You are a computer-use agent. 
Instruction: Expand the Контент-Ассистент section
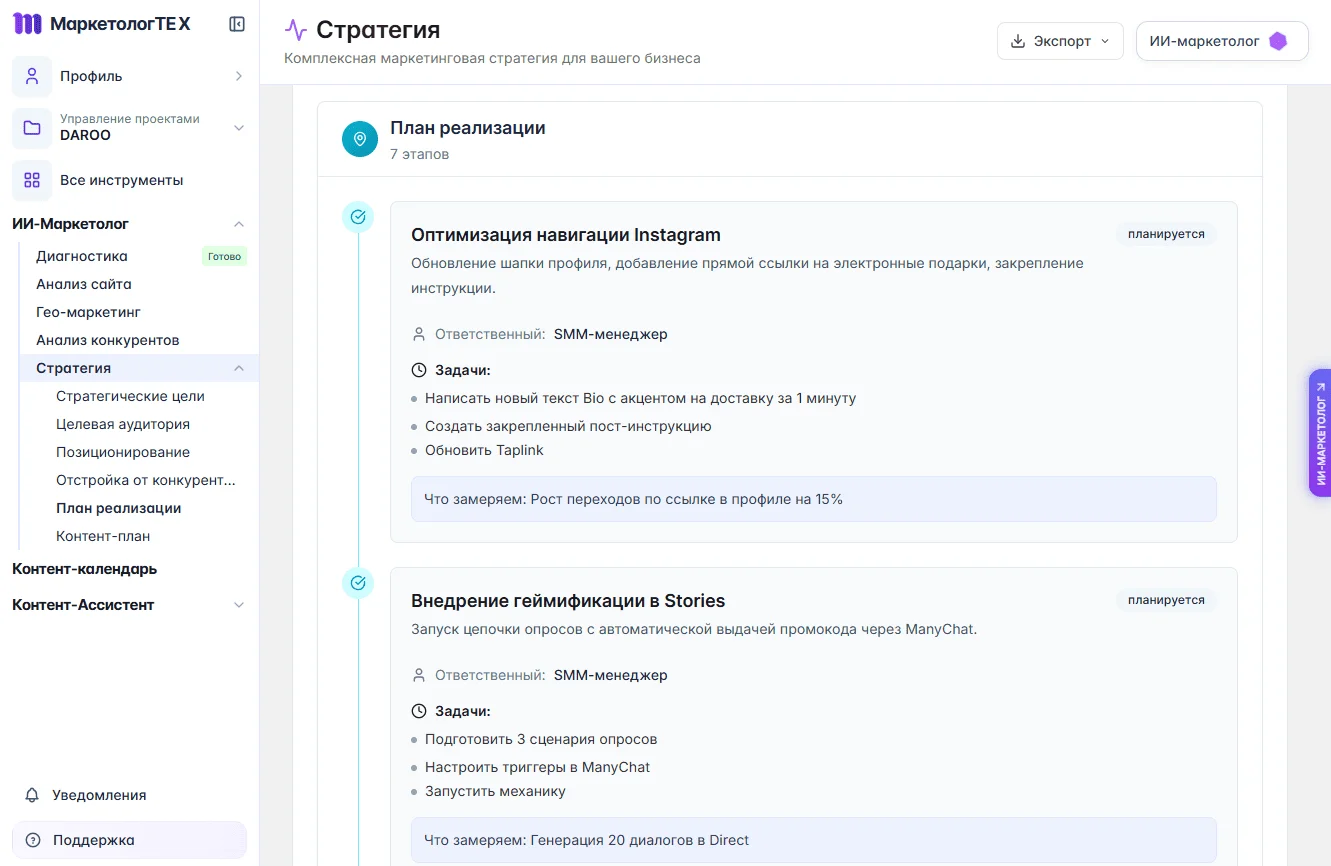point(238,605)
